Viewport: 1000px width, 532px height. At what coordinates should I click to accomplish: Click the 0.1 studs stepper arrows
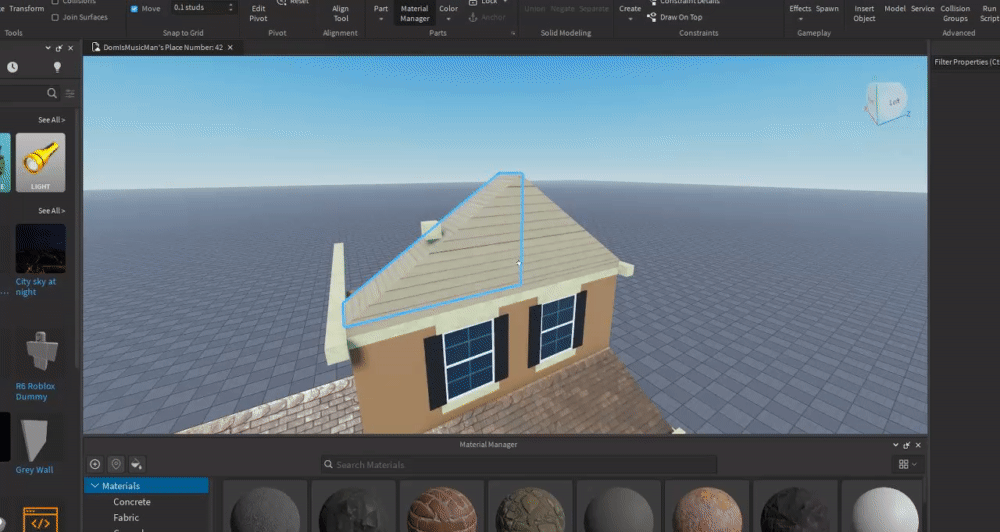click(231, 8)
